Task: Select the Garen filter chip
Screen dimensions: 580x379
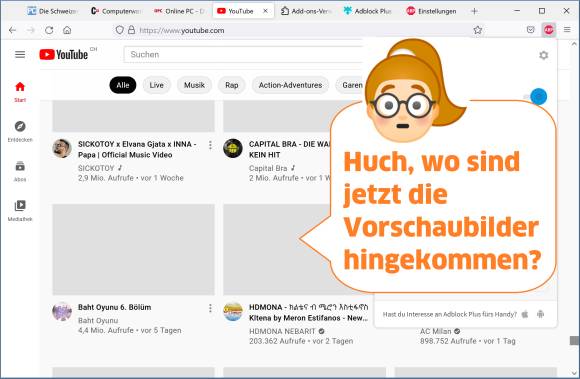Action: [x=350, y=85]
